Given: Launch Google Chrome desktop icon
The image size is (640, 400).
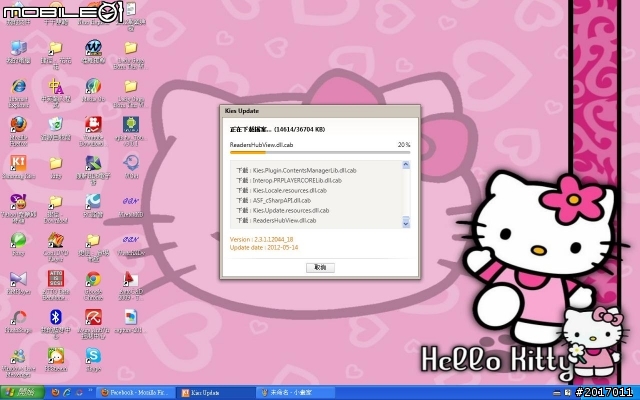Looking at the screenshot, I should coord(93,285).
